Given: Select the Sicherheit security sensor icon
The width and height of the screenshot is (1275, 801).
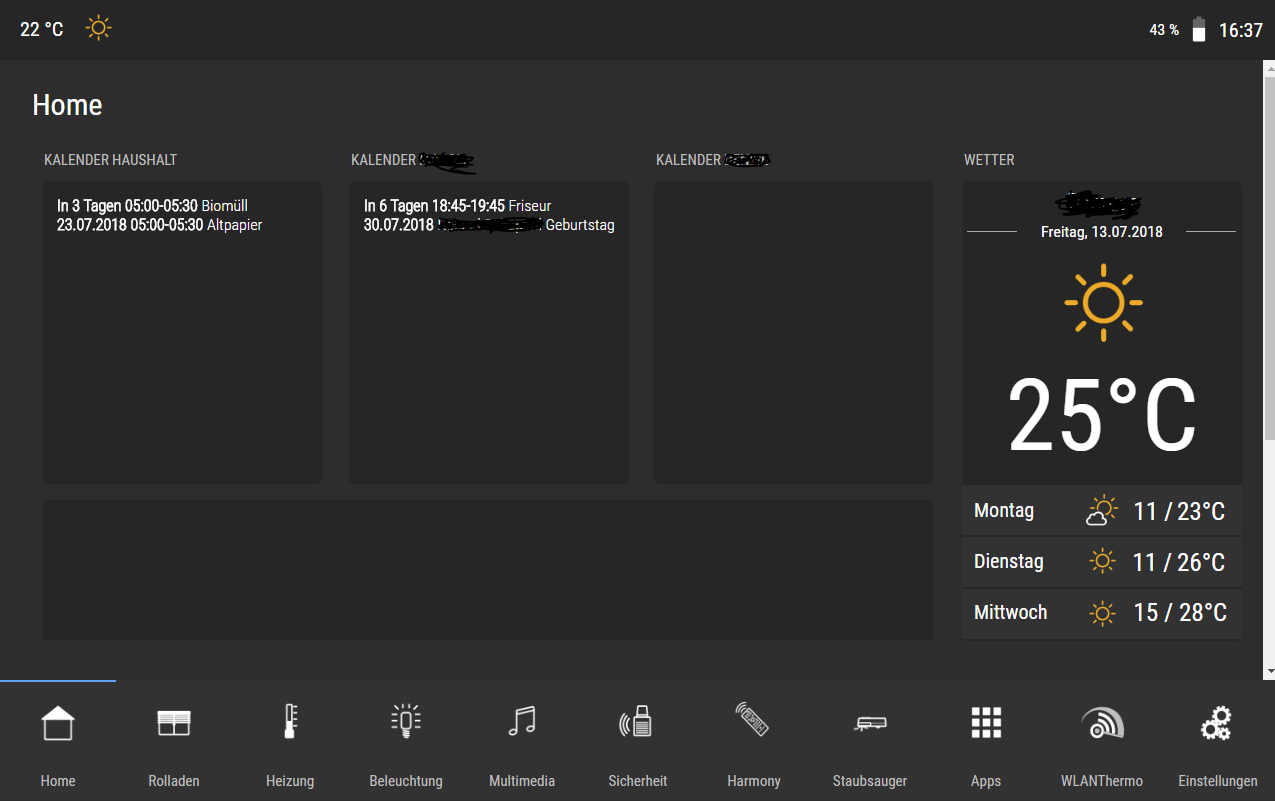Looking at the screenshot, I should click(x=637, y=721).
